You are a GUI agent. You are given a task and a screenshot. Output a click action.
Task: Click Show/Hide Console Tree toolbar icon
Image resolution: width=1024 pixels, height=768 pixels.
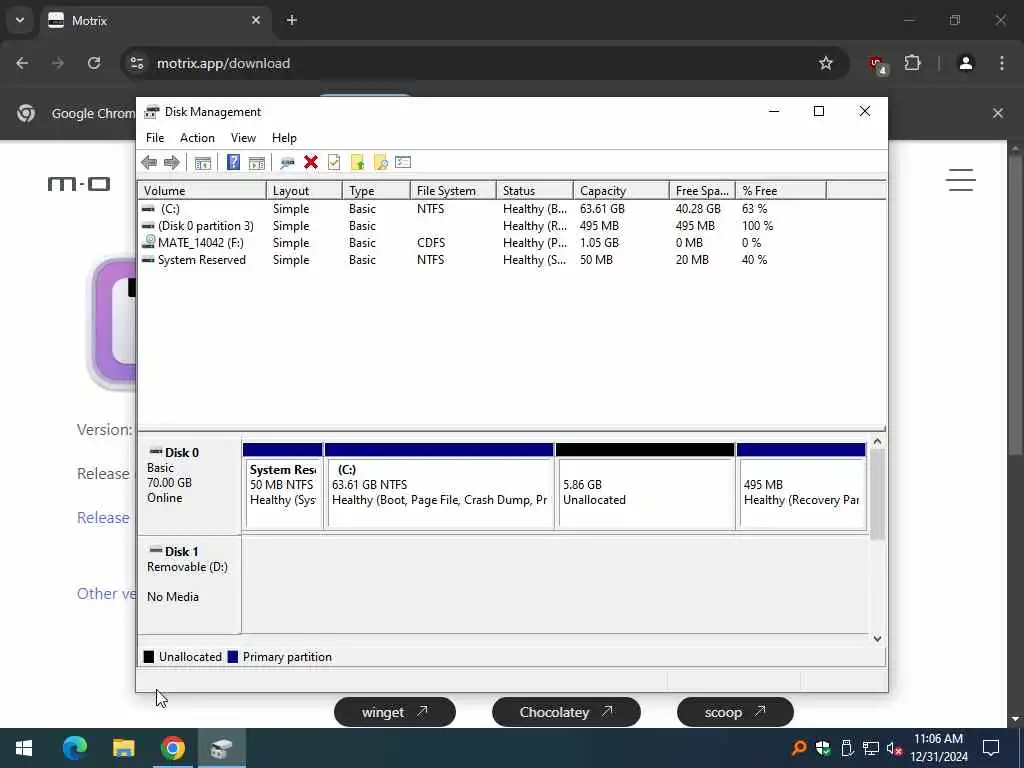pyautogui.click(x=202, y=163)
